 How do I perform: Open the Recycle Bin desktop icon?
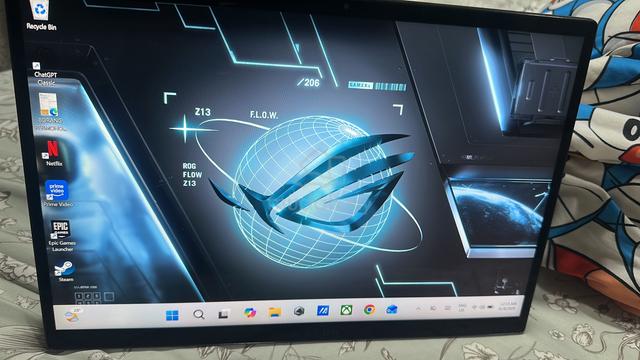point(40,16)
